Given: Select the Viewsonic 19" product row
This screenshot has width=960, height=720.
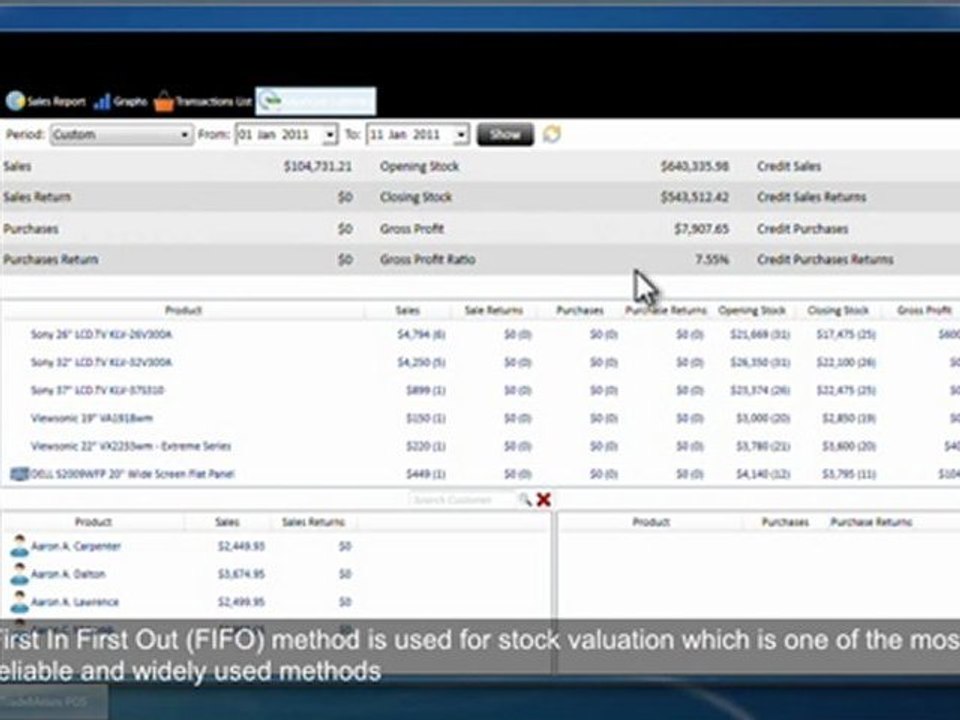Looking at the screenshot, I should click(x=480, y=418).
